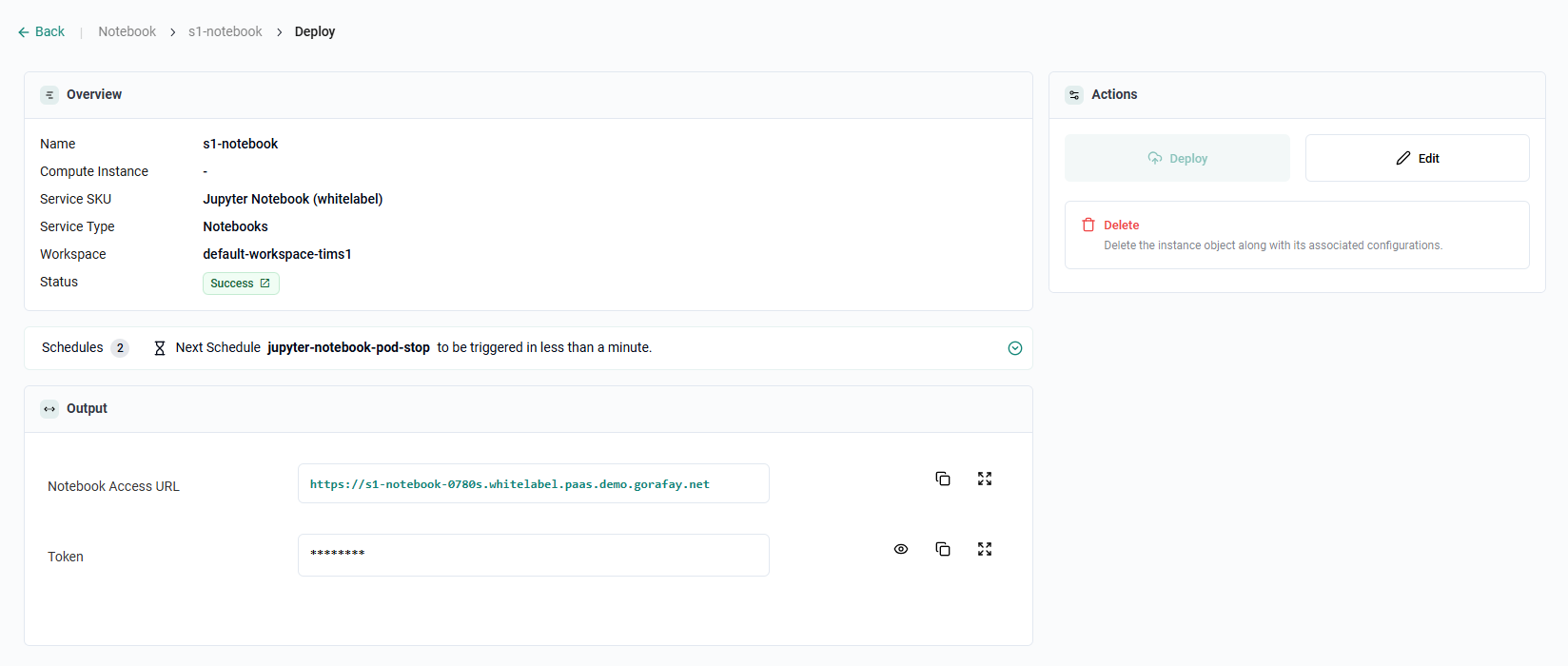1568x666 pixels.
Task: Click the Actions panel settings icon
Action: (1074, 95)
